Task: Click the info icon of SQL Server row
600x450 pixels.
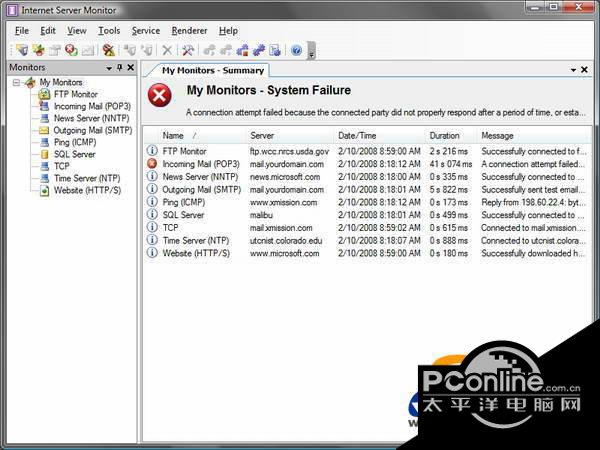Action: pos(152,214)
